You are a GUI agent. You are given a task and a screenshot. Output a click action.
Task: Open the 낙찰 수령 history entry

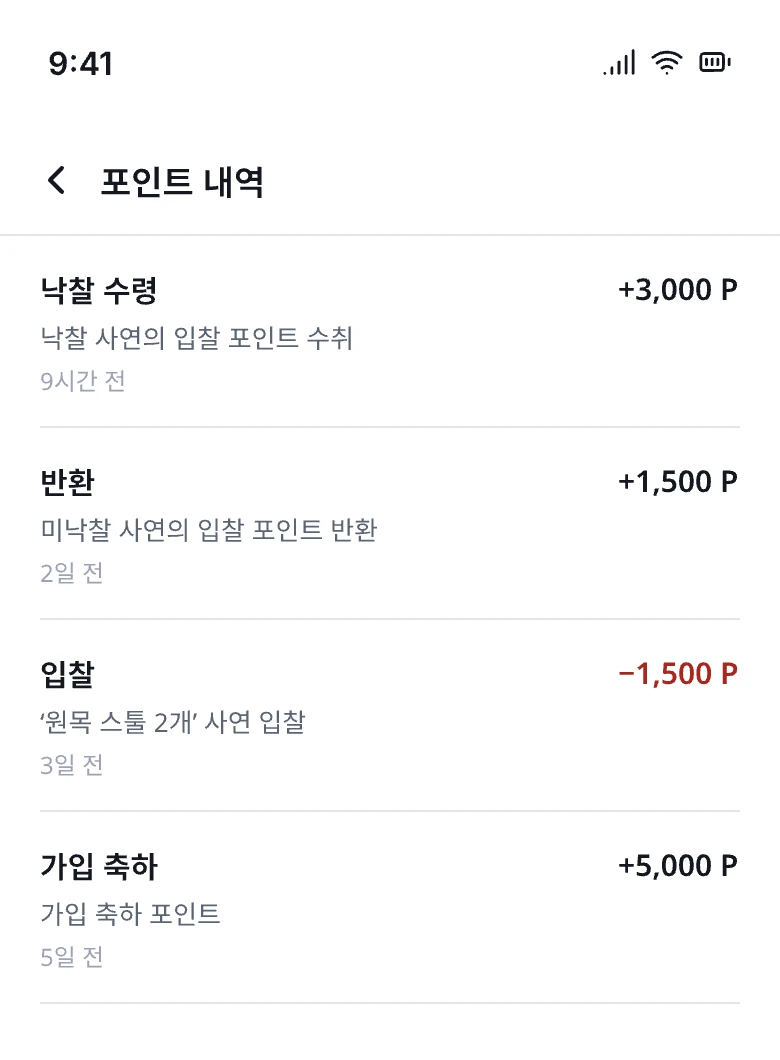390,333
